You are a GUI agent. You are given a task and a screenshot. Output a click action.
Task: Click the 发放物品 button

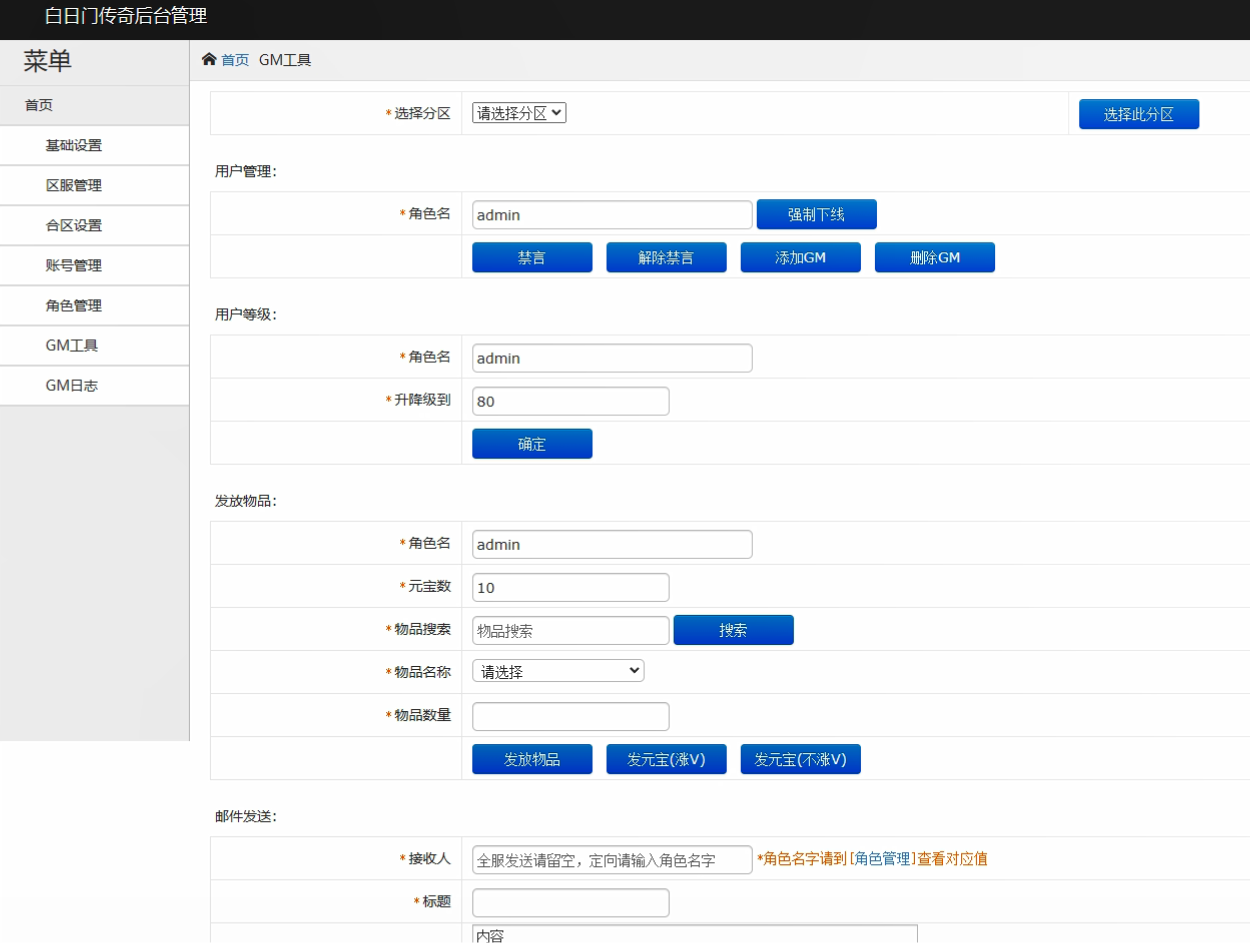tap(532, 759)
